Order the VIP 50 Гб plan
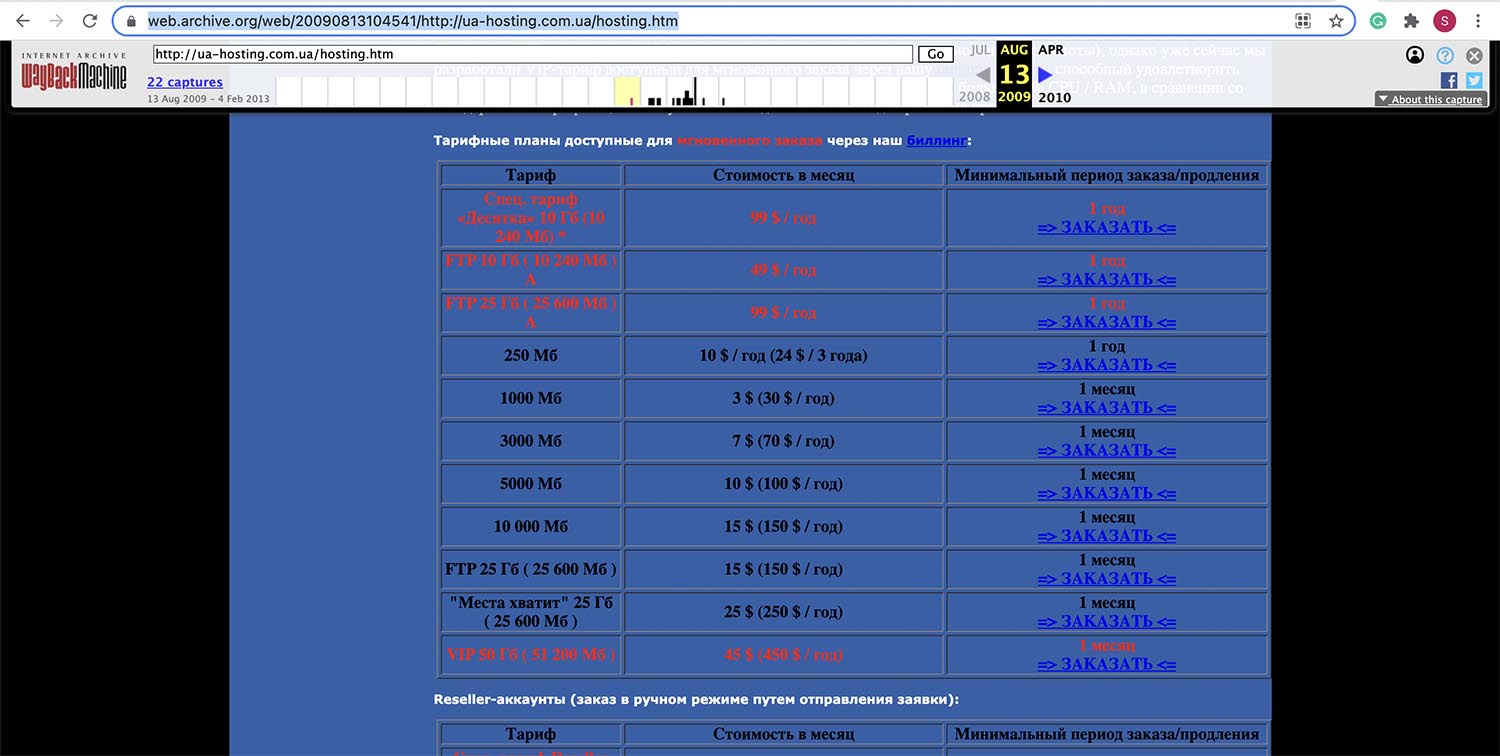This screenshot has width=1500, height=756. pyautogui.click(x=1107, y=664)
